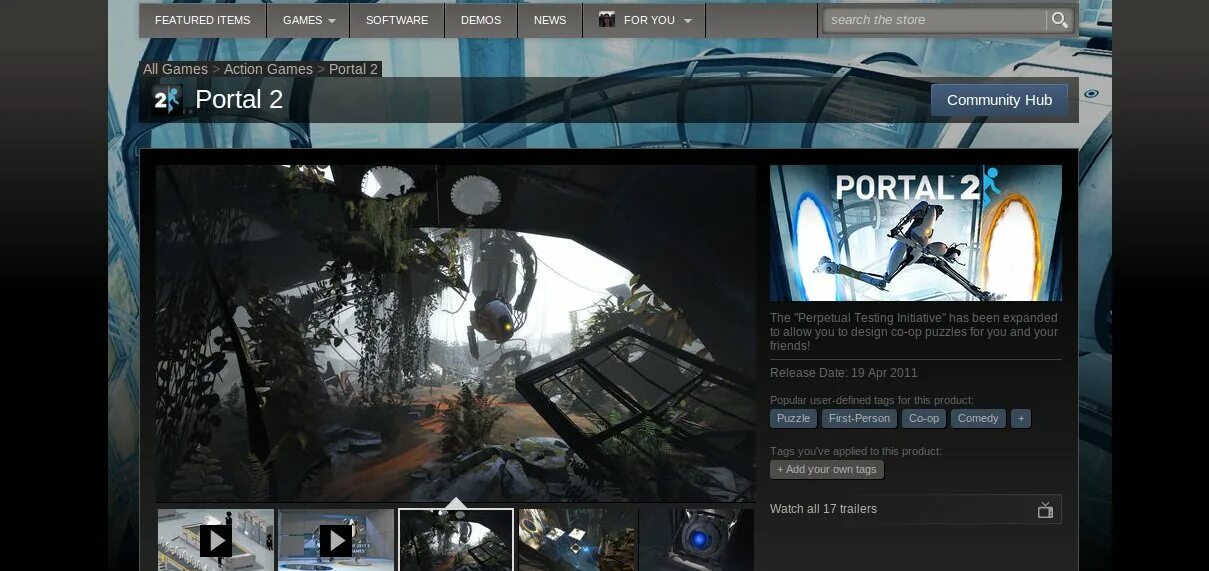Click the Co-op tag
Viewport: 1209px width, 571px height.
pyautogui.click(x=924, y=418)
